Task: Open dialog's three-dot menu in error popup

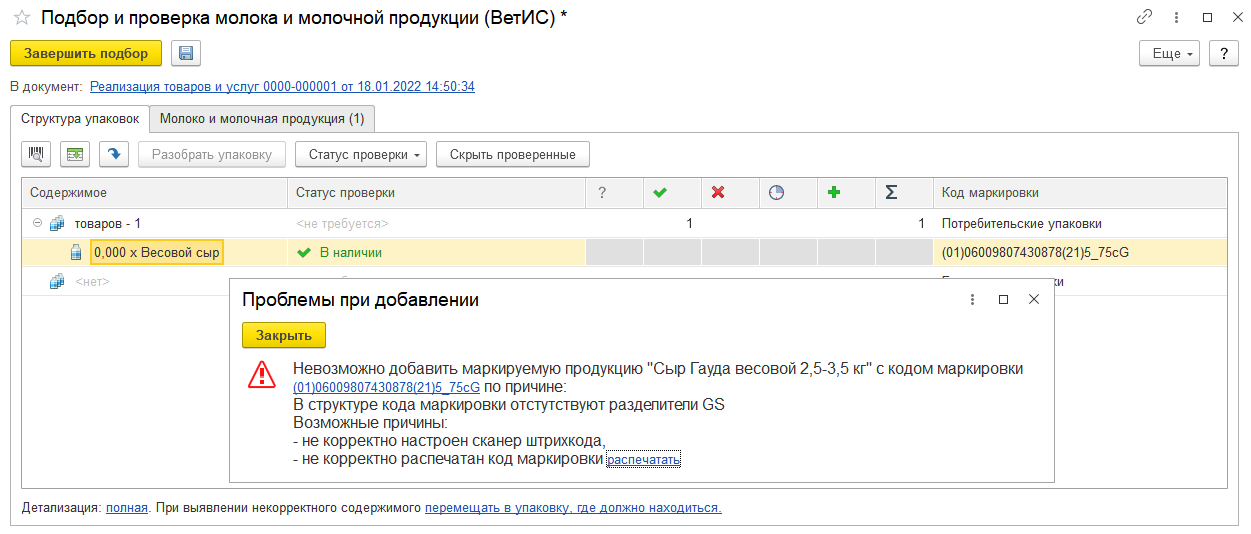Action: [x=972, y=299]
